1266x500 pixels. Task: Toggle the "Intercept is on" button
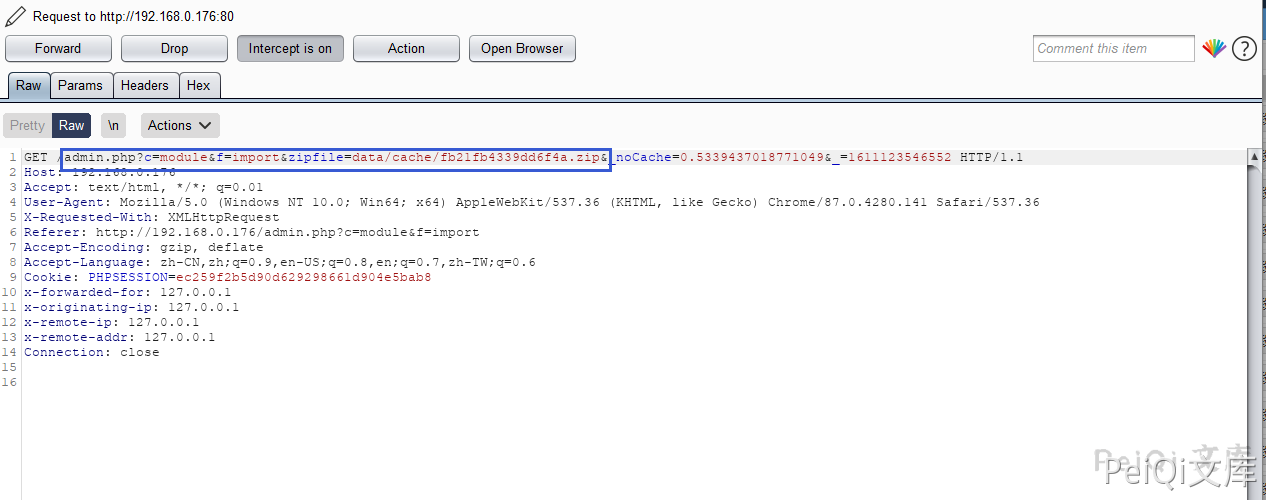point(290,48)
